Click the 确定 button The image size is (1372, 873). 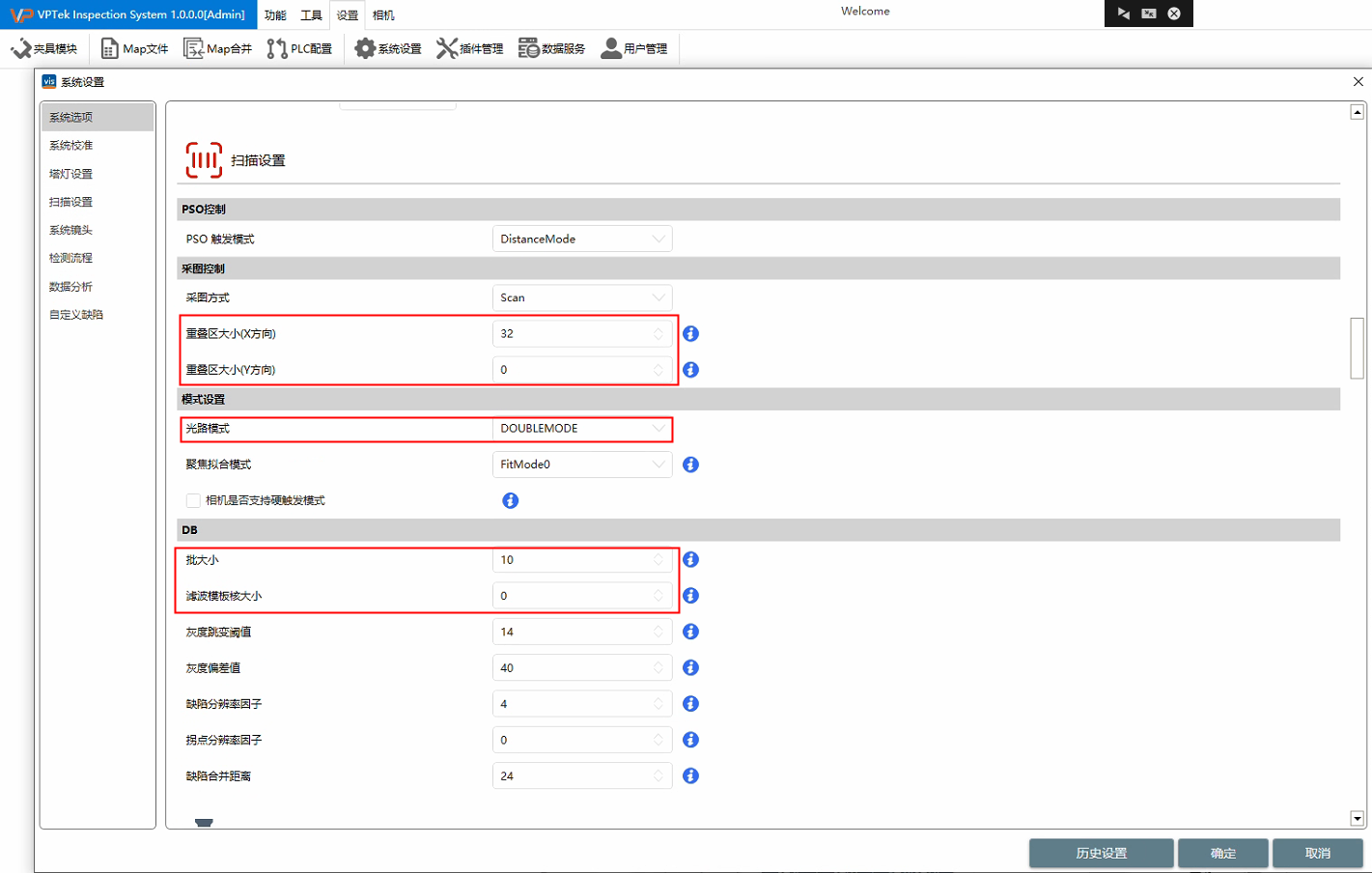click(1222, 854)
